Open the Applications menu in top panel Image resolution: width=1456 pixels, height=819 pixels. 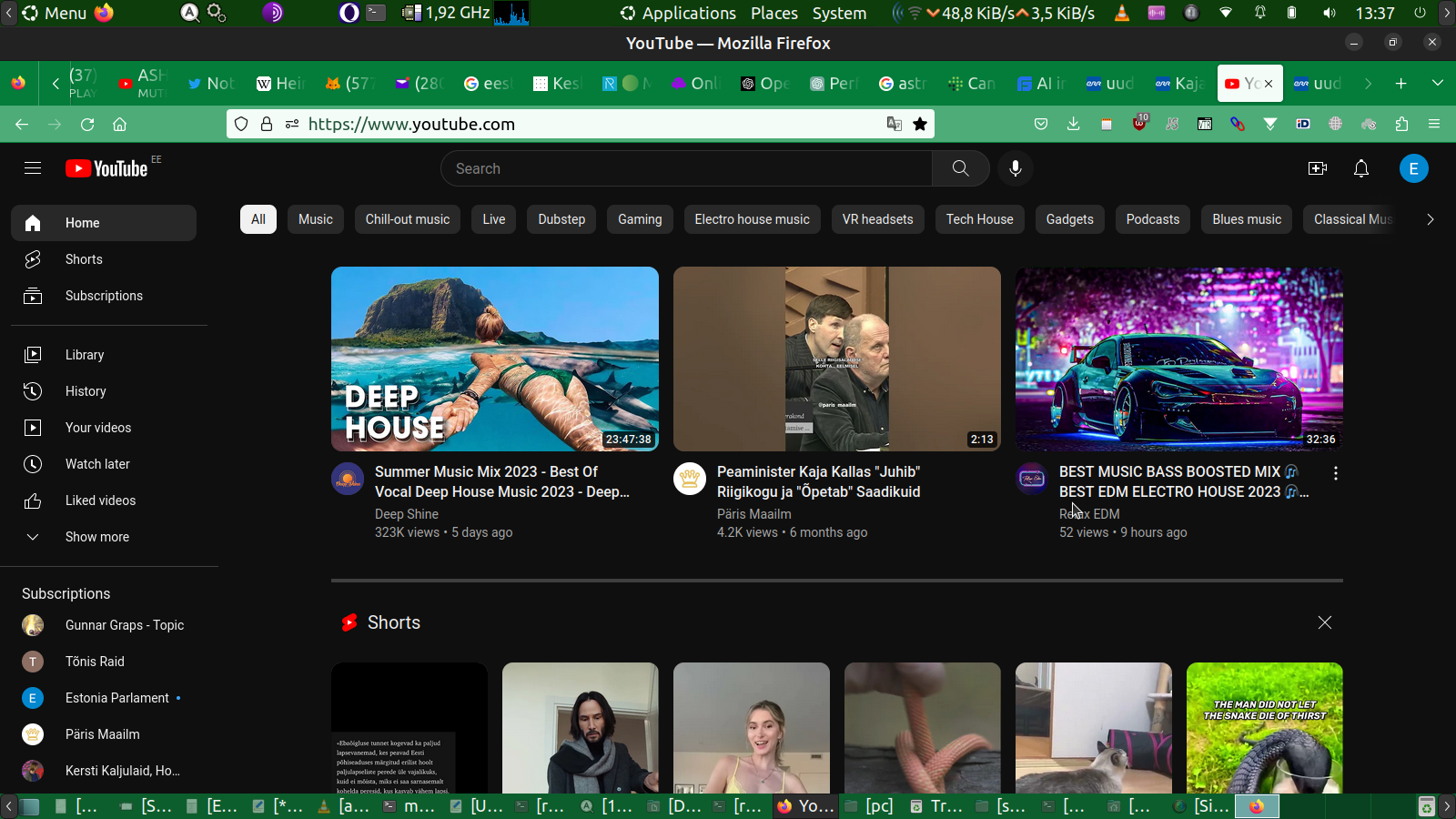pyautogui.click(x=678, y=13)
